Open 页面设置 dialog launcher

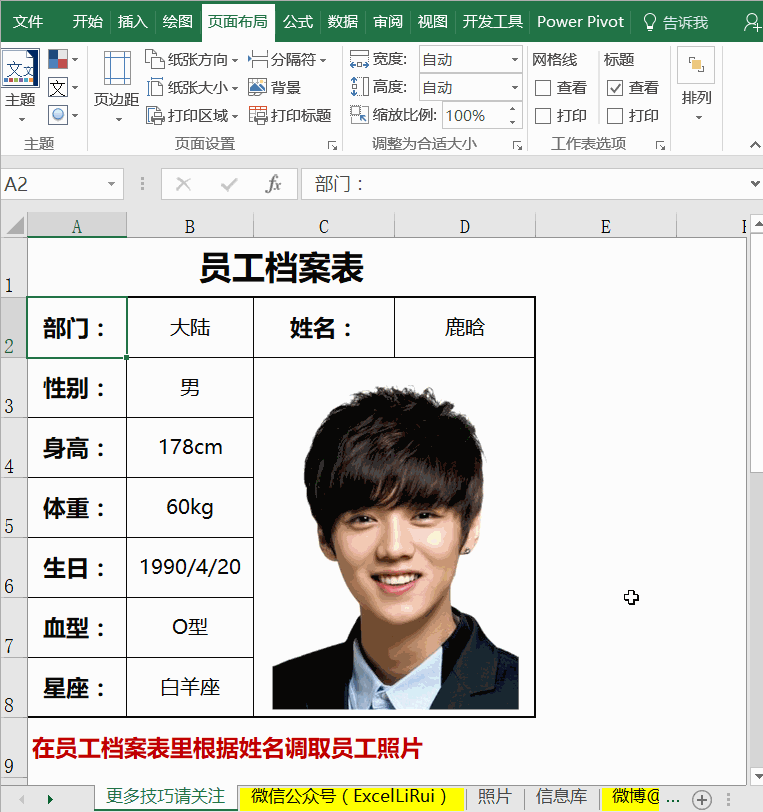332,146
